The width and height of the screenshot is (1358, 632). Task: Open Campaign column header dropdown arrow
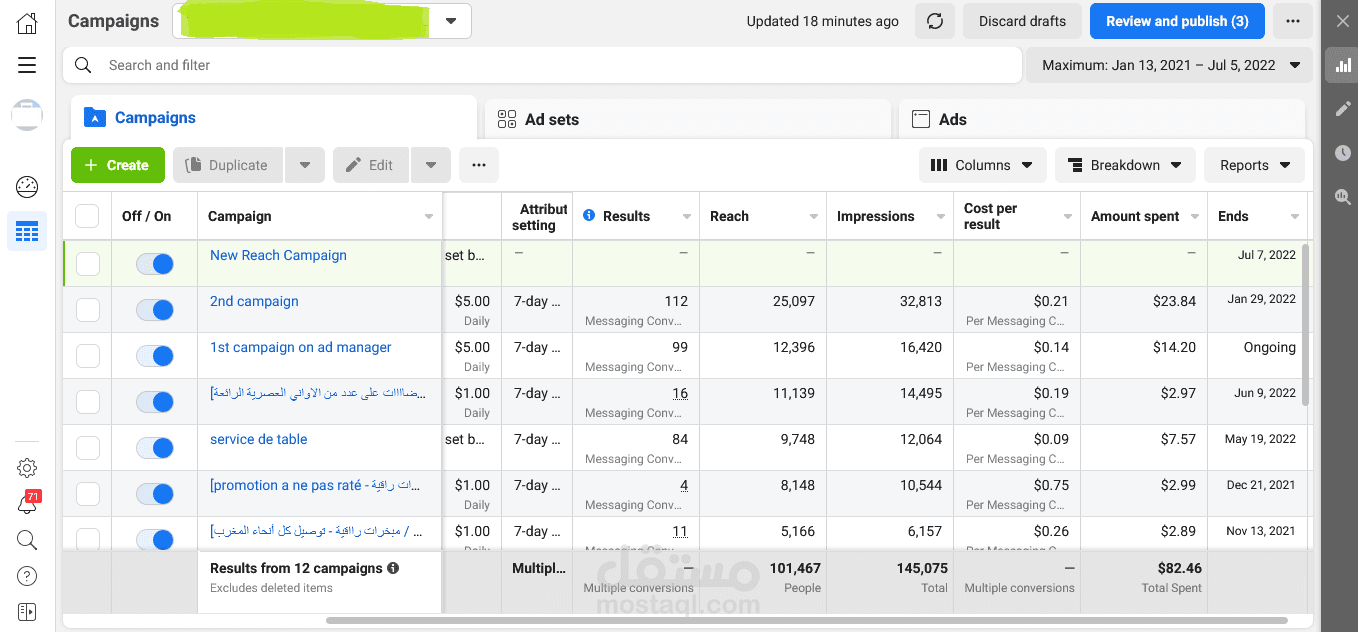[x=429, y=217]
